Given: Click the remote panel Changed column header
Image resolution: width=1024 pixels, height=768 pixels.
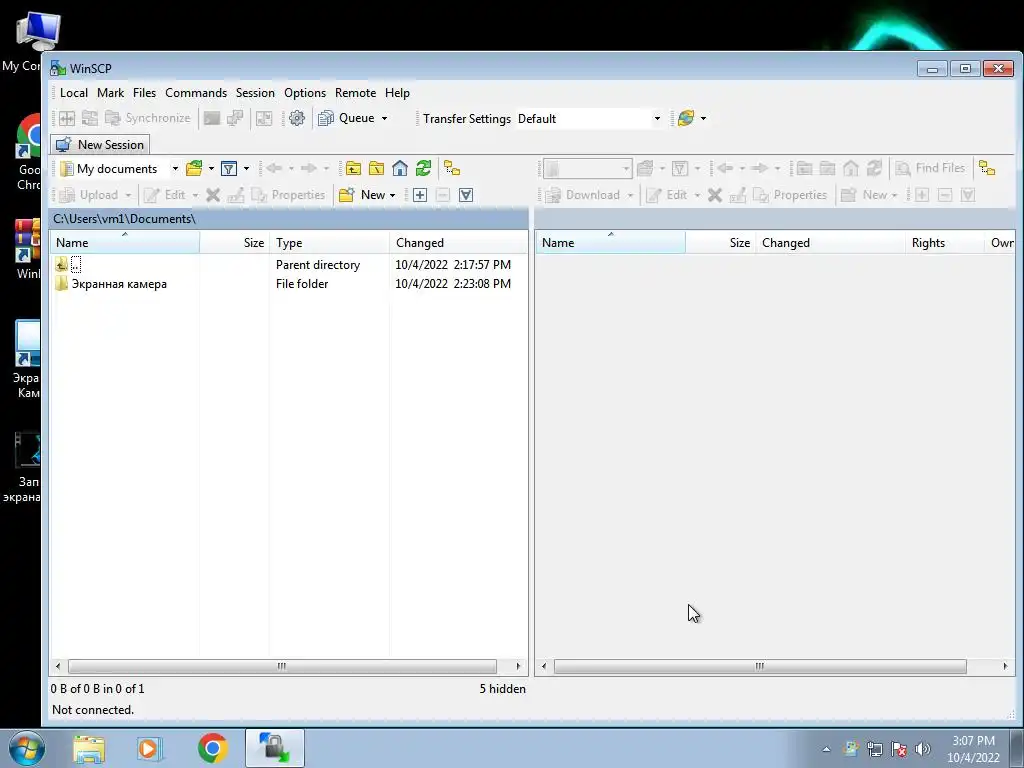Looking at the screenshot, I should point(831,242).
